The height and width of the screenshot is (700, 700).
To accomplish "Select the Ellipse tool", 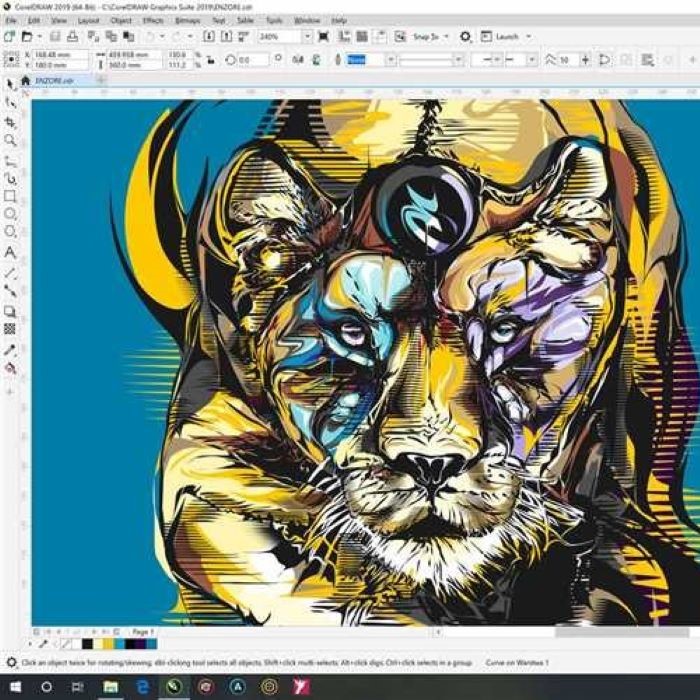I will (x=10, y=214).
